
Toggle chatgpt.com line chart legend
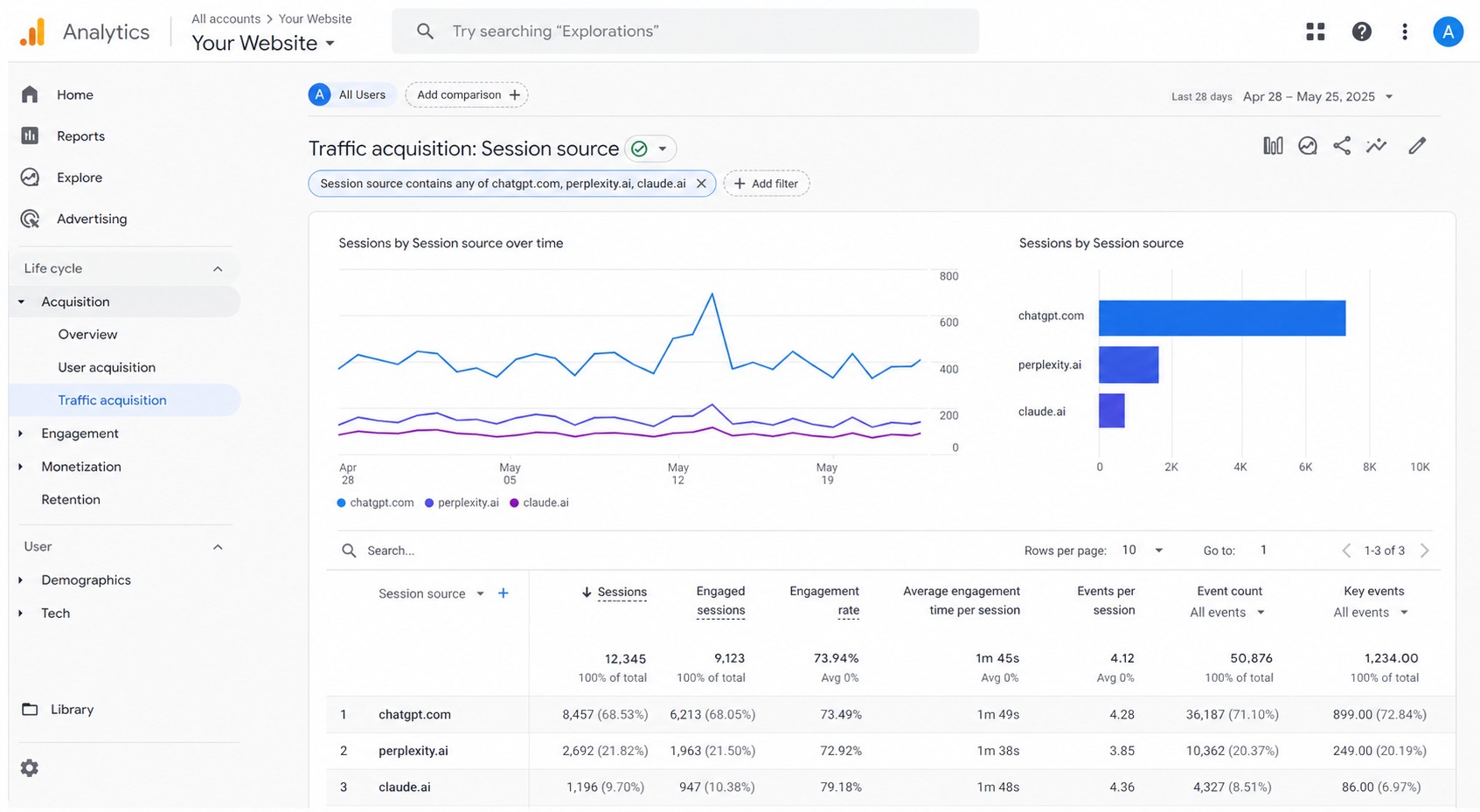click(375, 503)
